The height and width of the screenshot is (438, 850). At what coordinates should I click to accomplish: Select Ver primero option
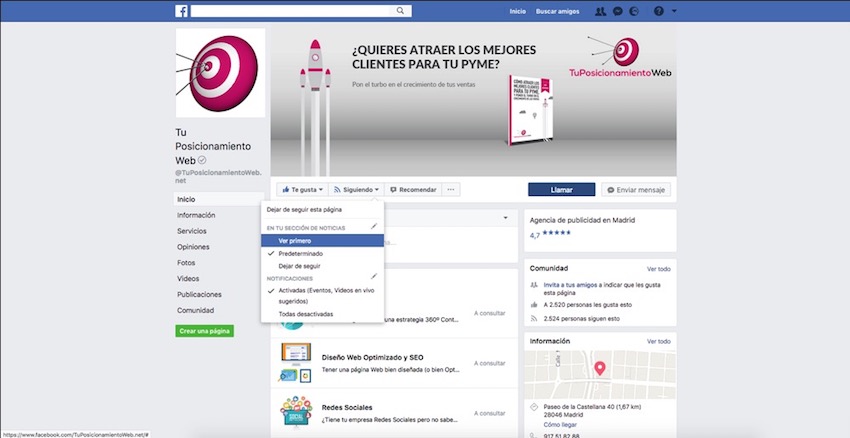click(x=322, y=241)
